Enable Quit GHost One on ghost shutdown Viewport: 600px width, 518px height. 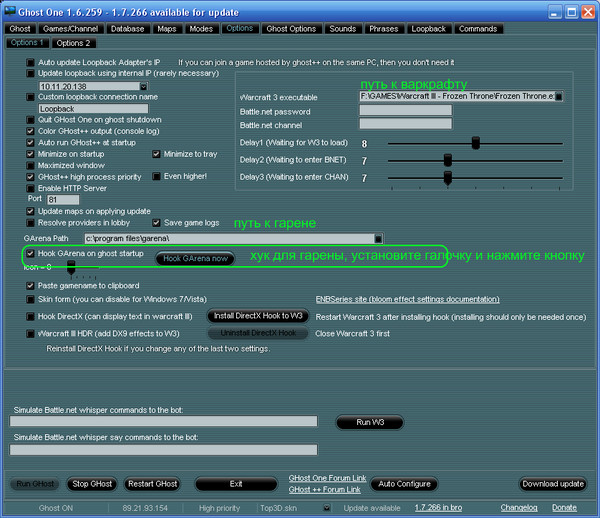click(30, 120)
